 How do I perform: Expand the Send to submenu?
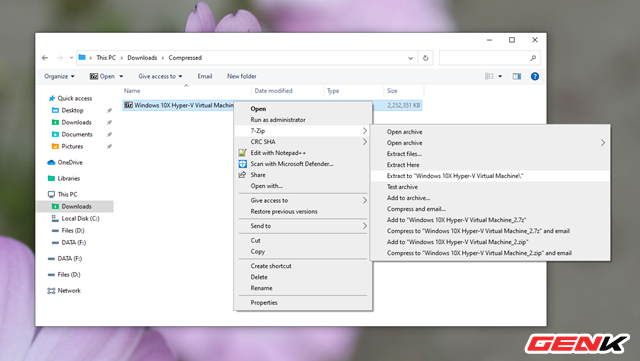pos(303,226)
